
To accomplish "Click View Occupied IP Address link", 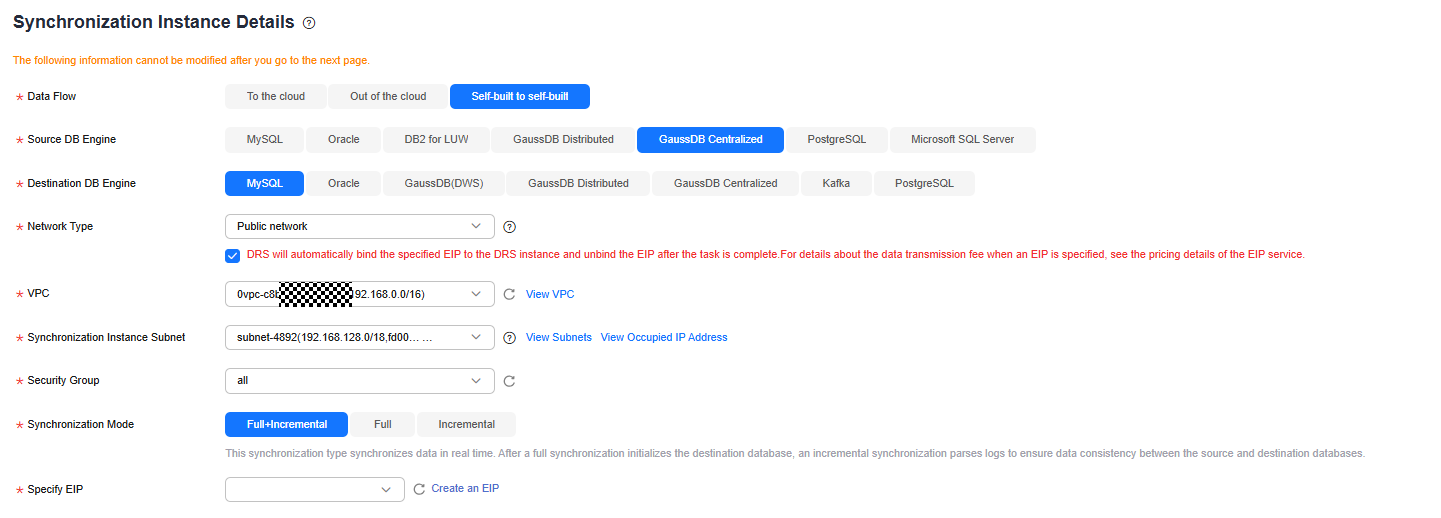I will [x=664, y=338].
